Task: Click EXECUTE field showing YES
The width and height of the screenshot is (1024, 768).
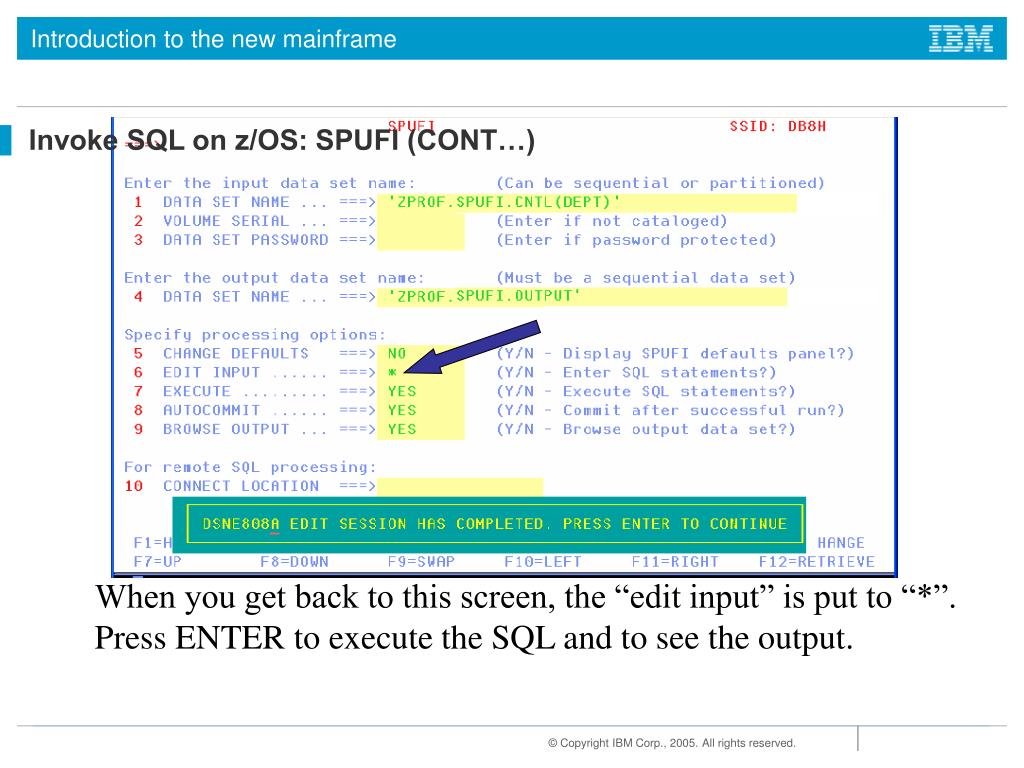Action: coord(421,391)
